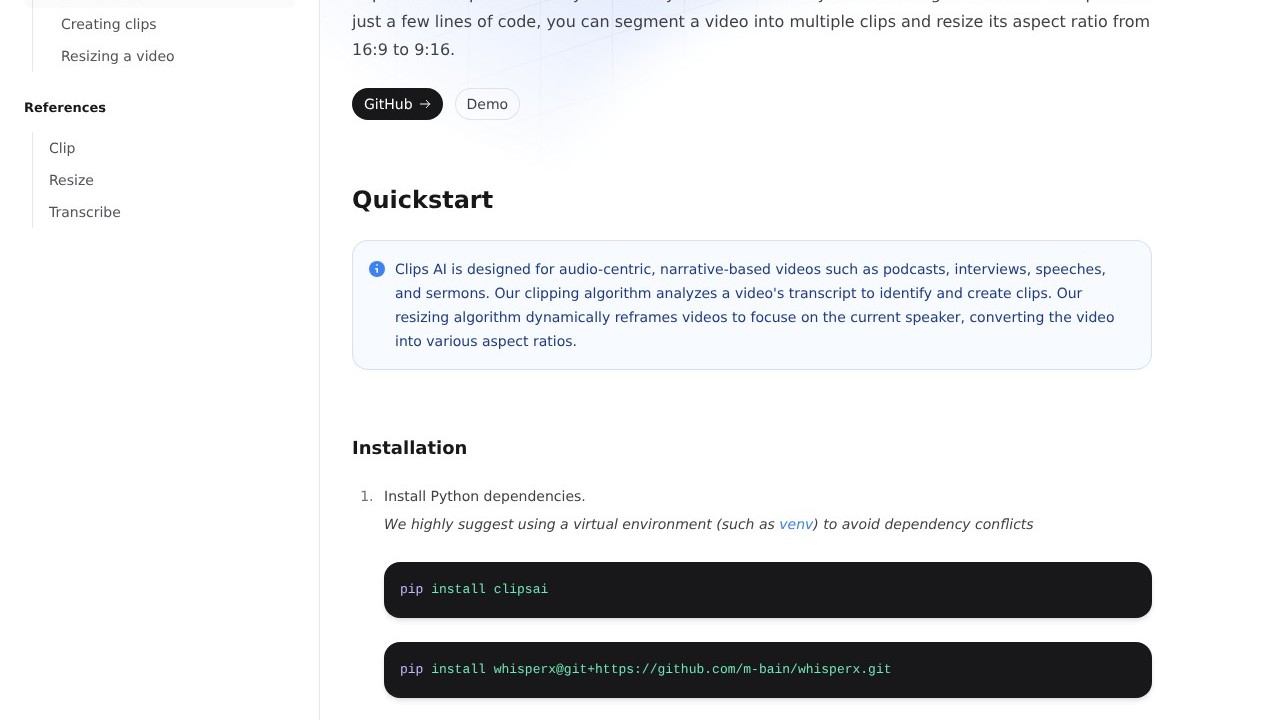
Task: Click the list number 1 marker
Action: (366, 496)
